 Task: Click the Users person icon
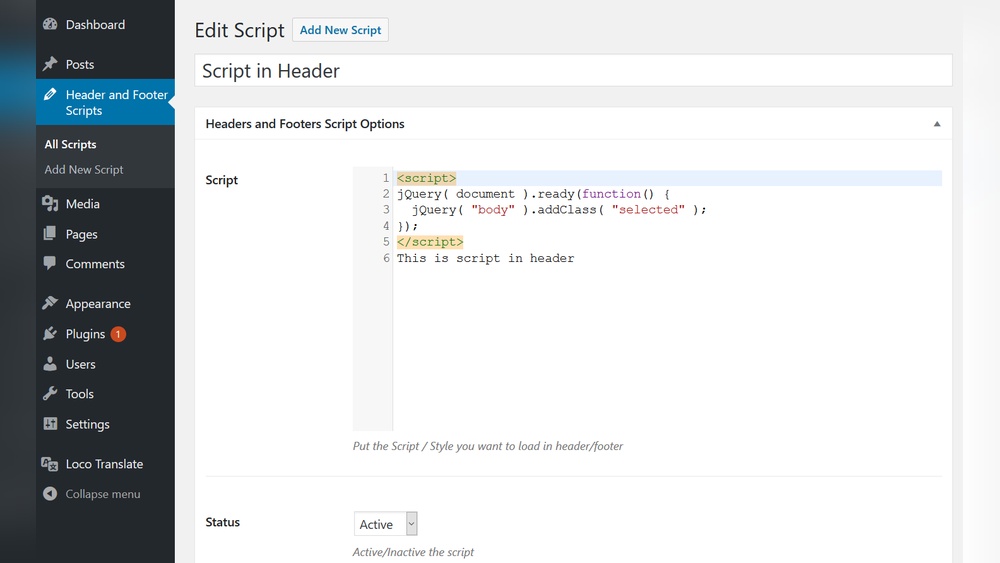pos(50,363)
